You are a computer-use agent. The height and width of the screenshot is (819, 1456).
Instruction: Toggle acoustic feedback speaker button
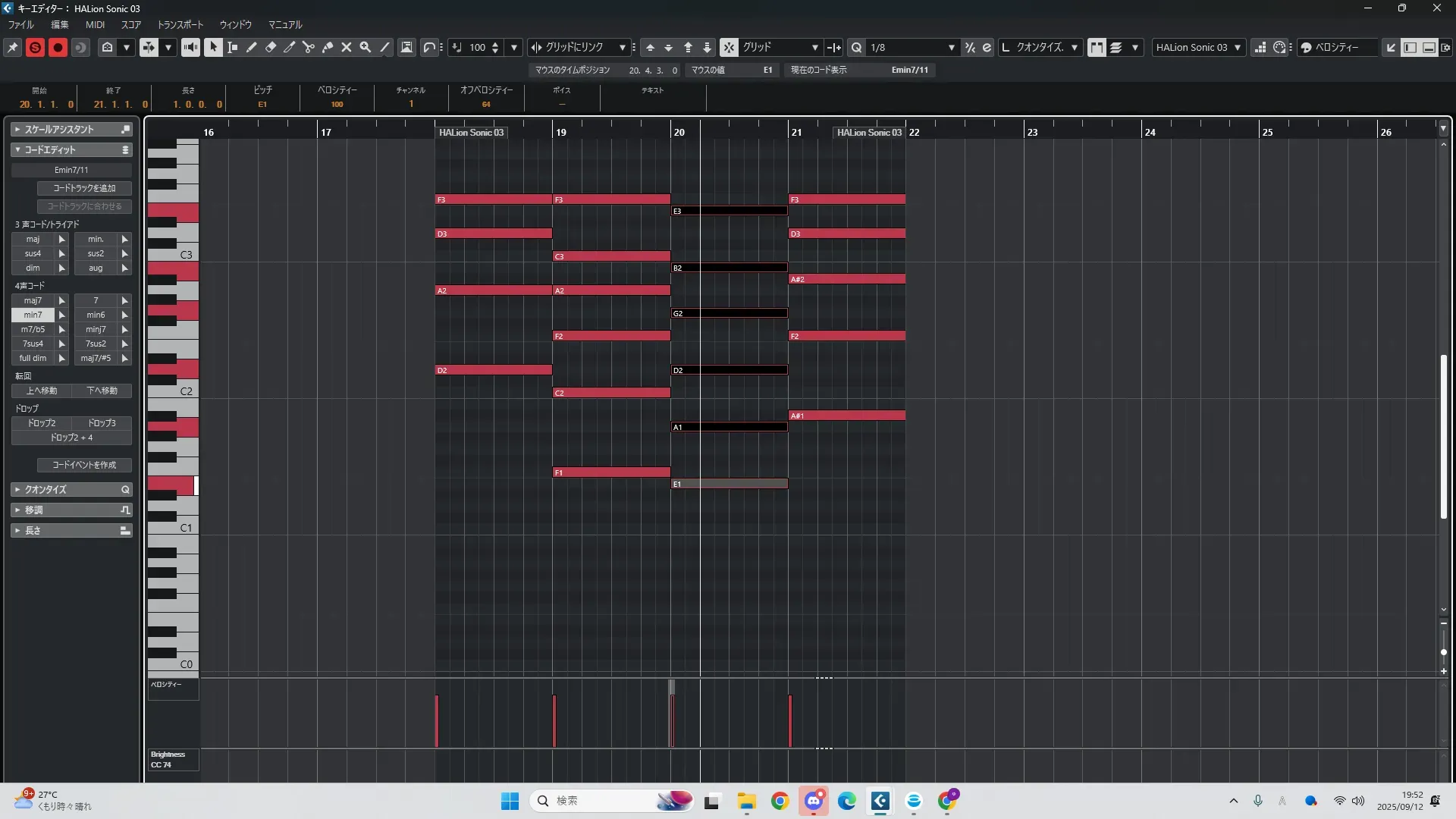(190, 47)
